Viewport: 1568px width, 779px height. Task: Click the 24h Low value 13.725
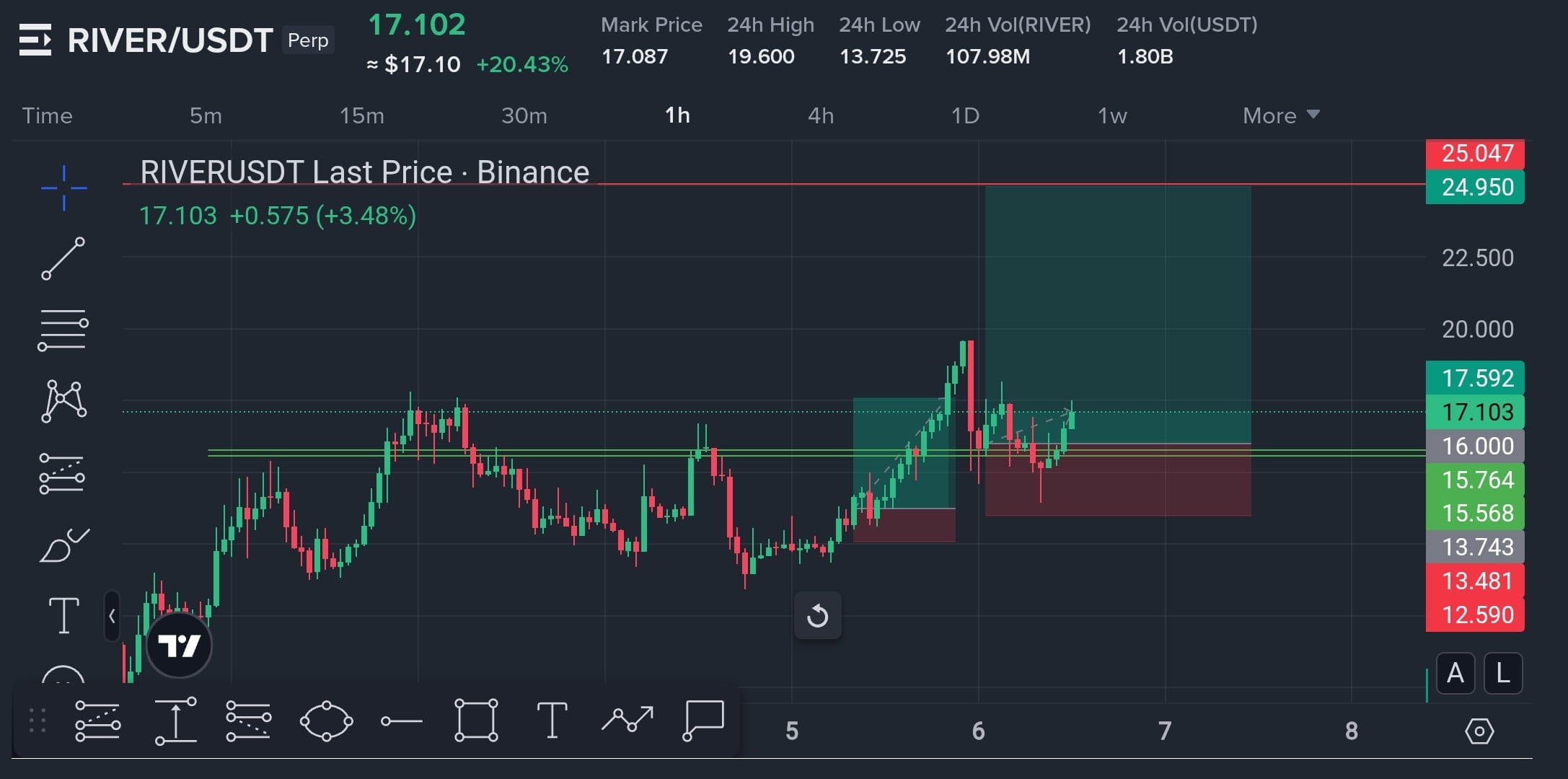tap(873, 56)
